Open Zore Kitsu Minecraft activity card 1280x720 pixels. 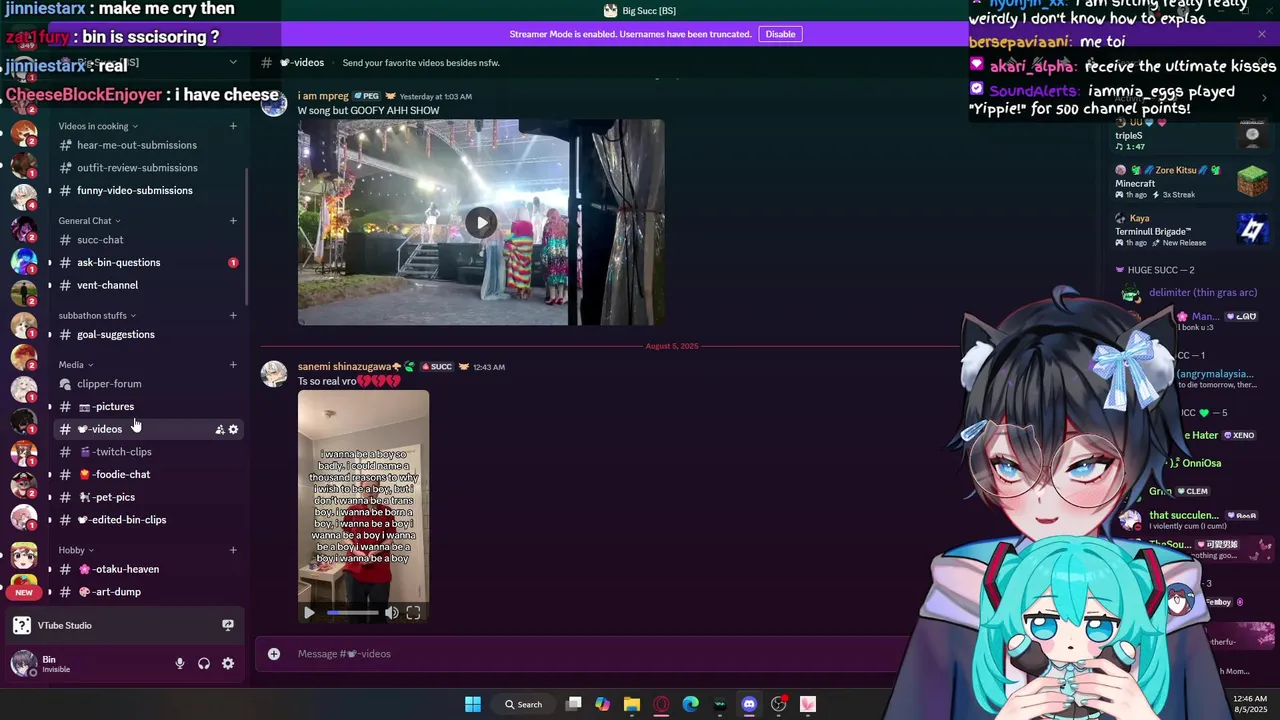coord(1191,183)
